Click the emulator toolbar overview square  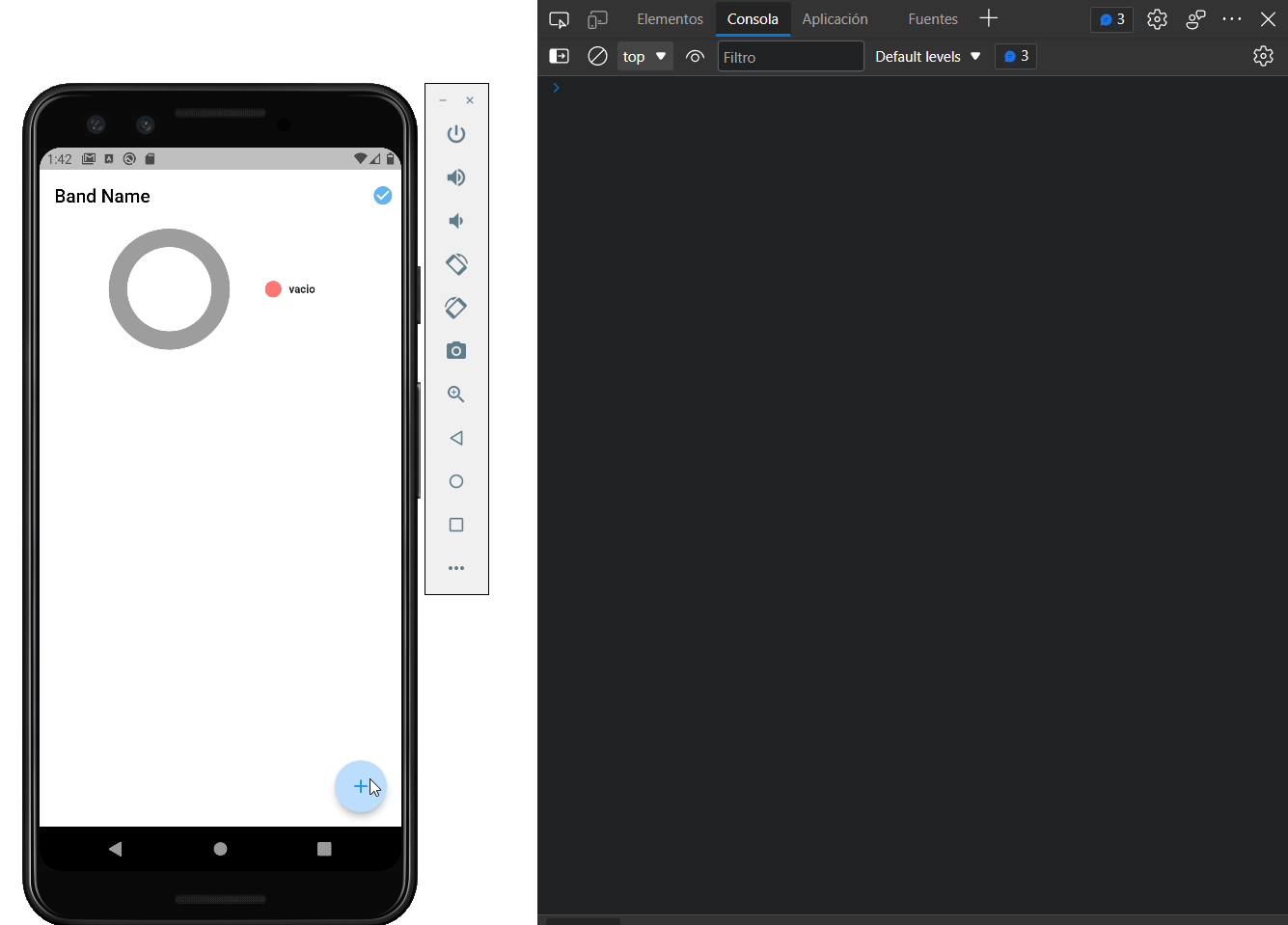coord(456,525)
